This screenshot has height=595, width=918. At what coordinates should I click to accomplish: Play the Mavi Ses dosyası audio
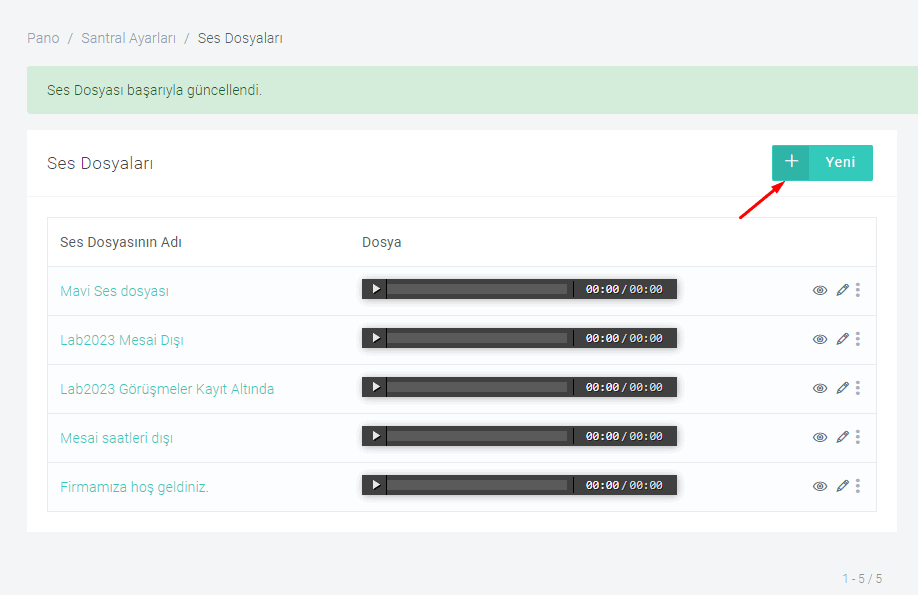coord(375,289)
